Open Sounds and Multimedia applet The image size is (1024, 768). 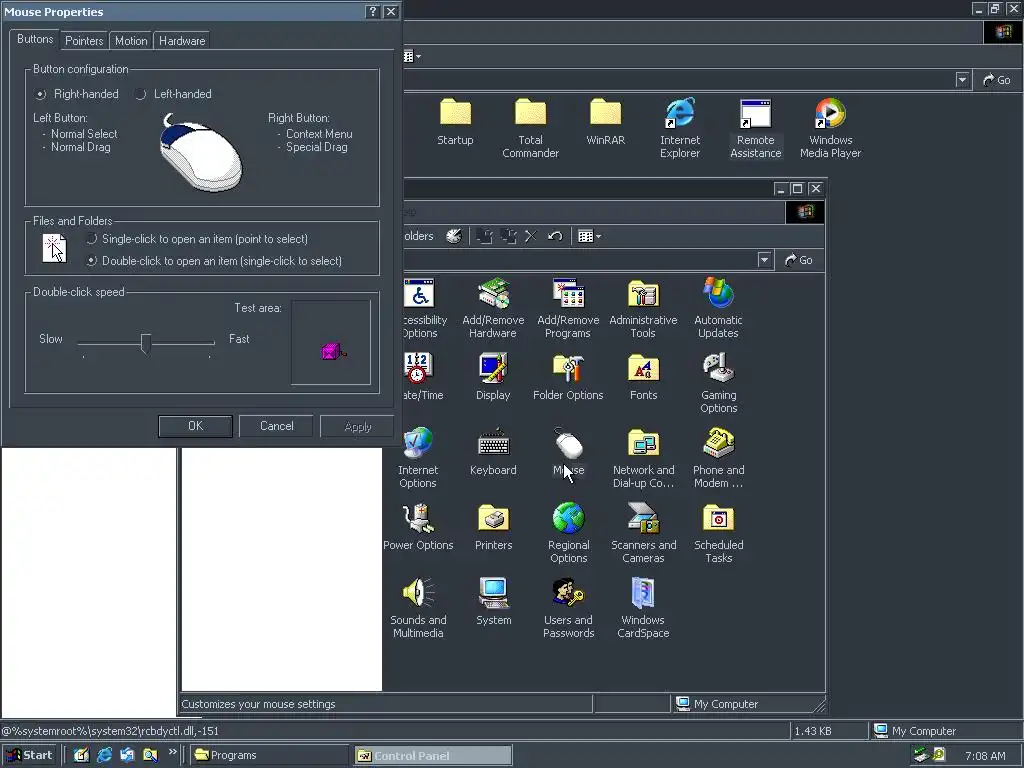click(418, 608)
